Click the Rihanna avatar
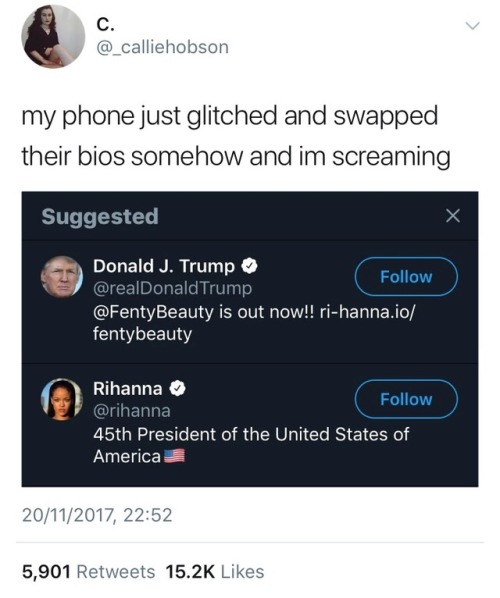Image resolution: width=500 pixels, height=598 pixels. point(62,399)
